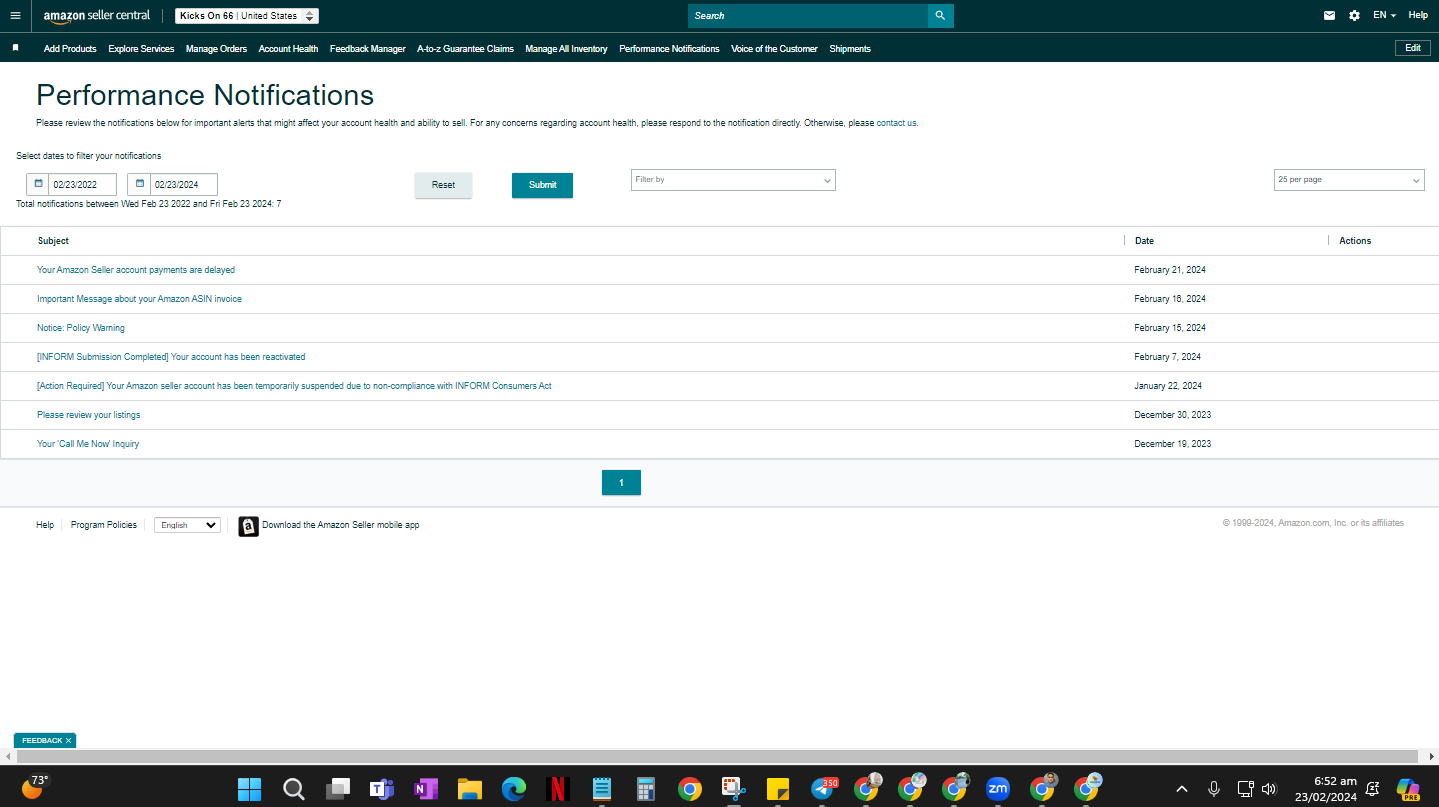
Task: Open the account reactivated INFORM notification
Action: 171,357
